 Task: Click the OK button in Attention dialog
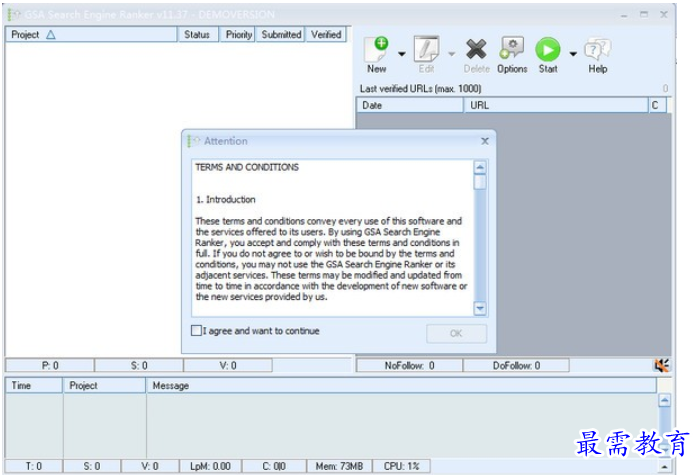tap(456, 333)
